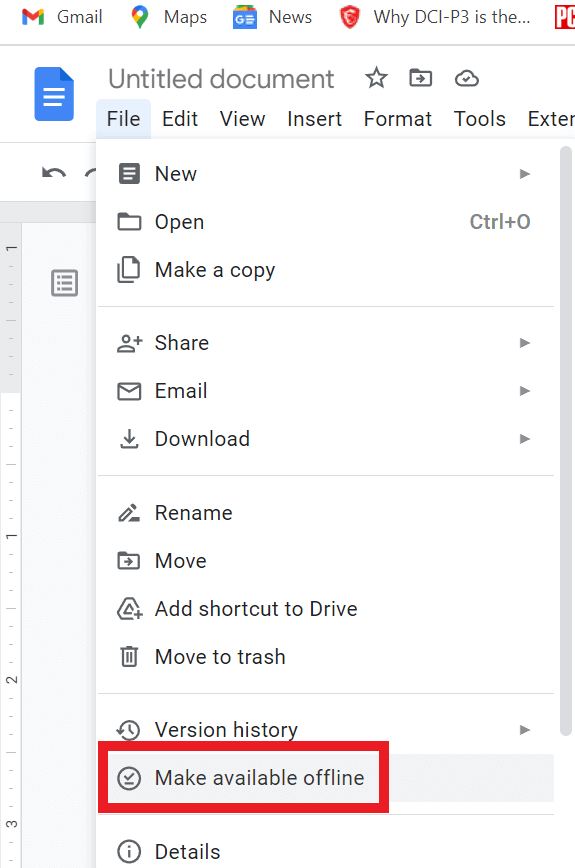Open the File menu
The image size is (575, 868).
coord(123,119)
